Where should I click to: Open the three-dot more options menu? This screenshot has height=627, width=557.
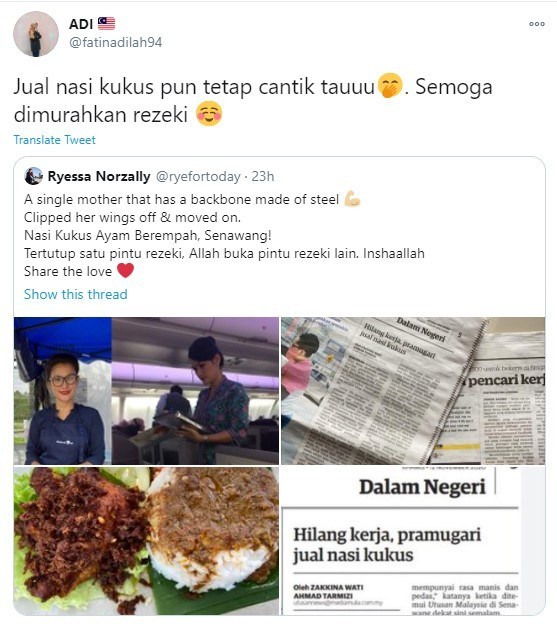(x=537, y=24)
